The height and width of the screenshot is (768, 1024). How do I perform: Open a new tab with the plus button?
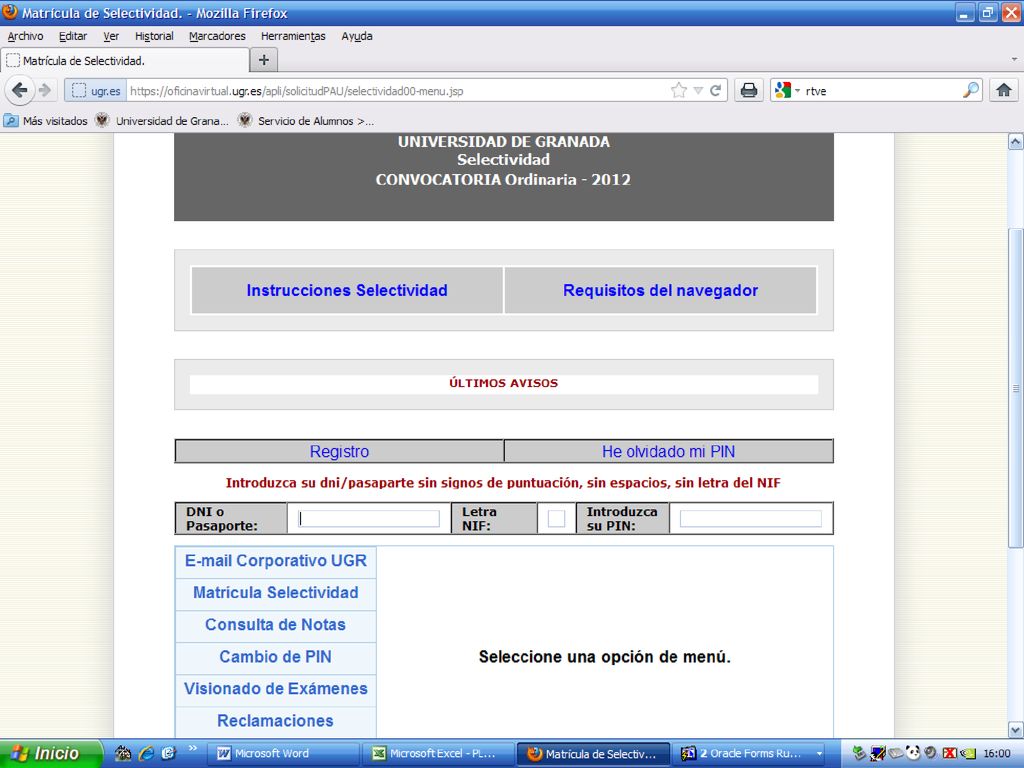pos(264,60)
